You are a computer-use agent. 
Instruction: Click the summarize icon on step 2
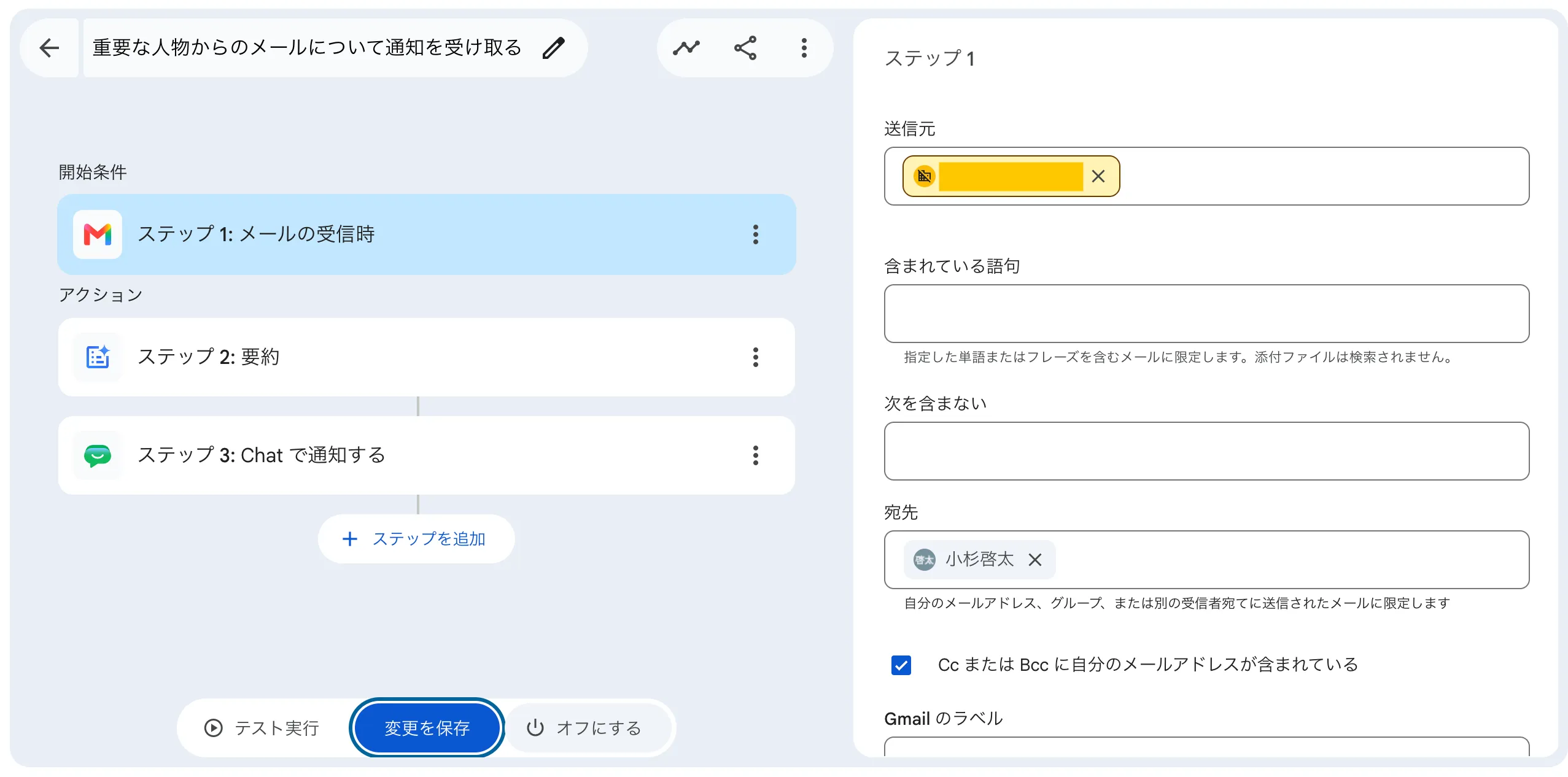pos(98,357)
